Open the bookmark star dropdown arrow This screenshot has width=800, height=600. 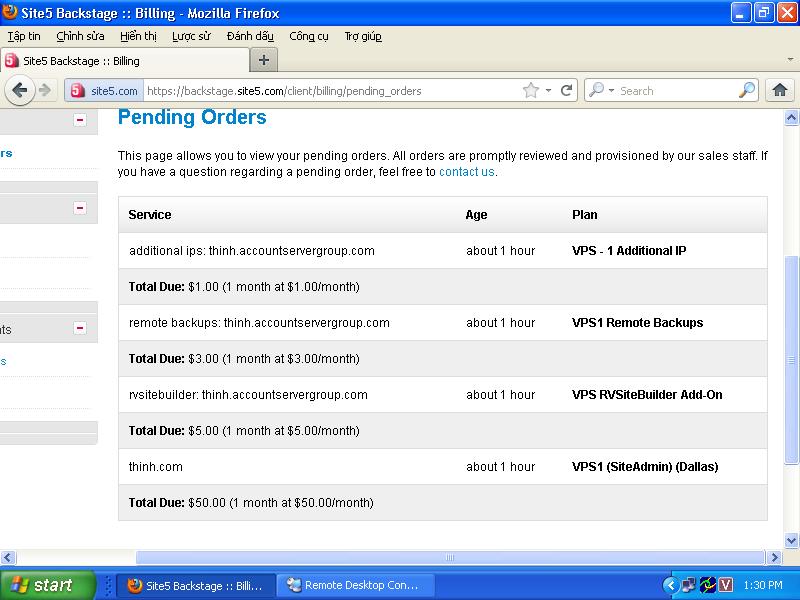(548, 90)
